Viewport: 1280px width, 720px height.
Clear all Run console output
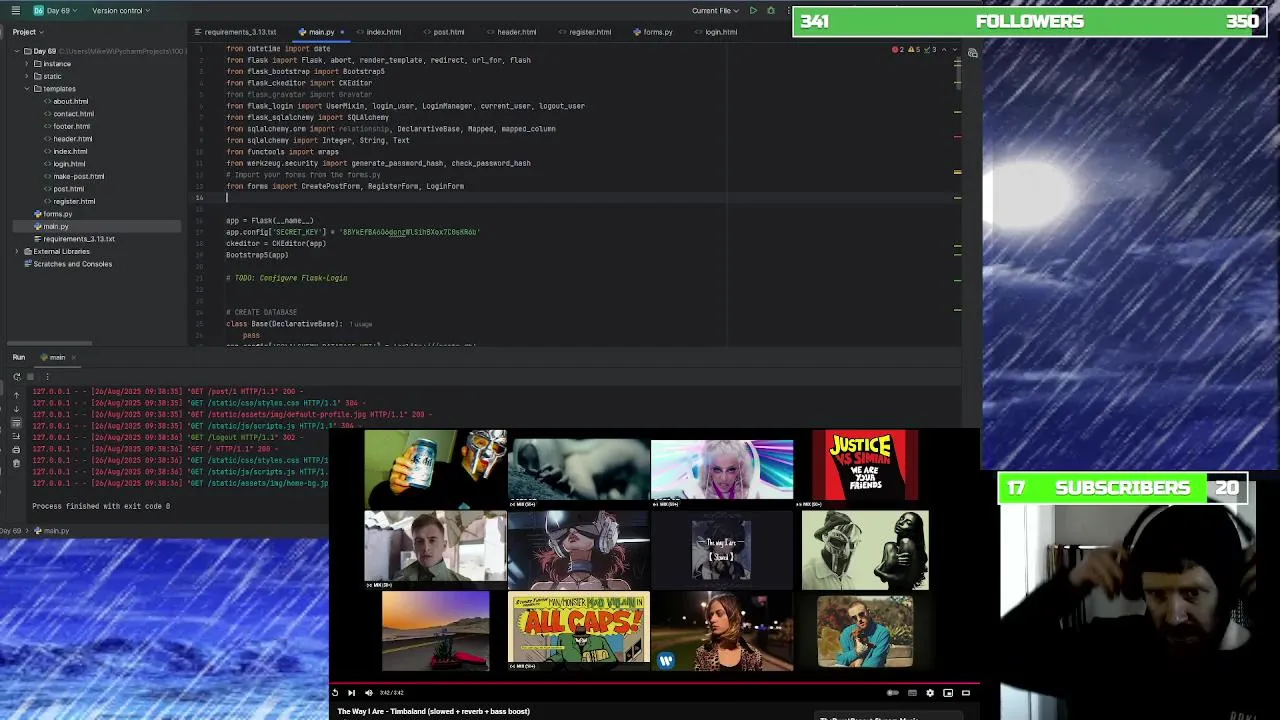16,464
